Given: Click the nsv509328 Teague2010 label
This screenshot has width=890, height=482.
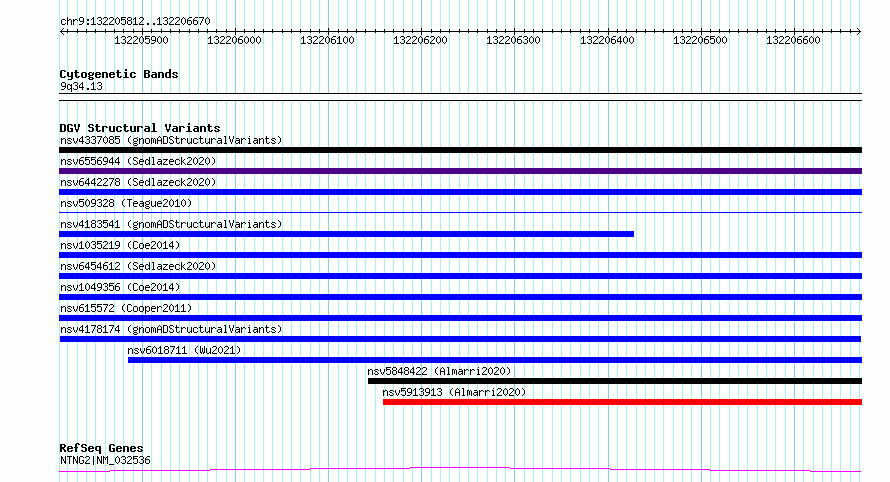Looking at the screenshot, I should tap(126, 203).
